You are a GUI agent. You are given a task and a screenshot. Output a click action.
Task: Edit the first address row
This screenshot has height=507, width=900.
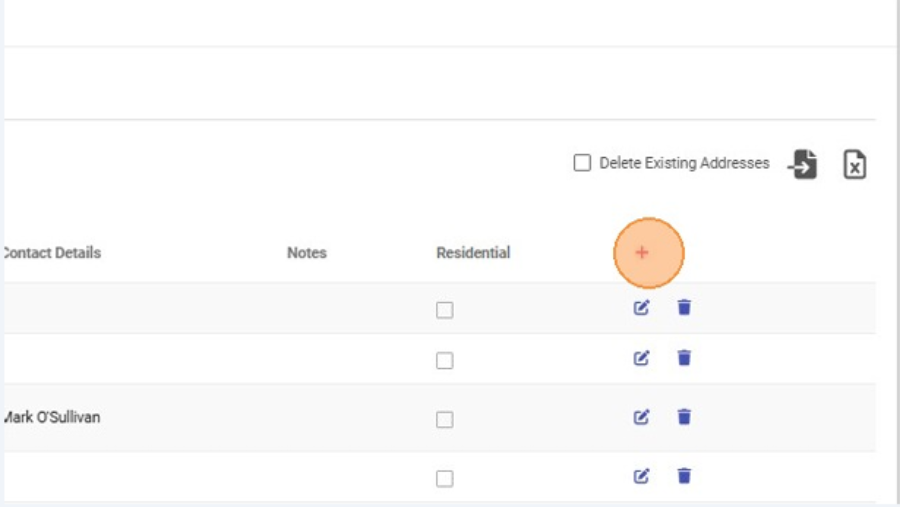642,308
